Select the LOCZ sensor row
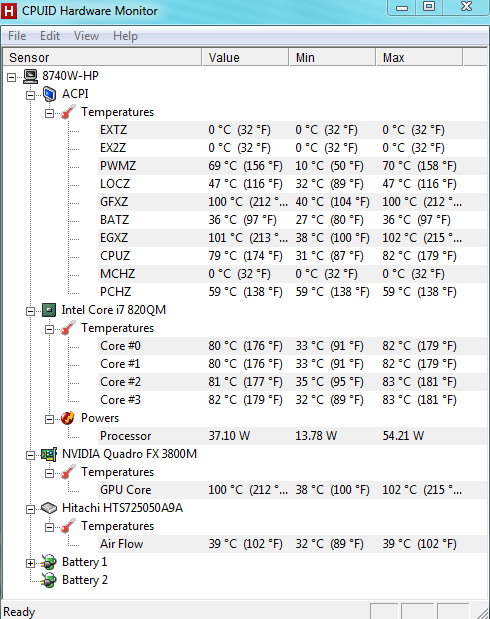Viewport: 490px width, 619px height. pos(292,184)
